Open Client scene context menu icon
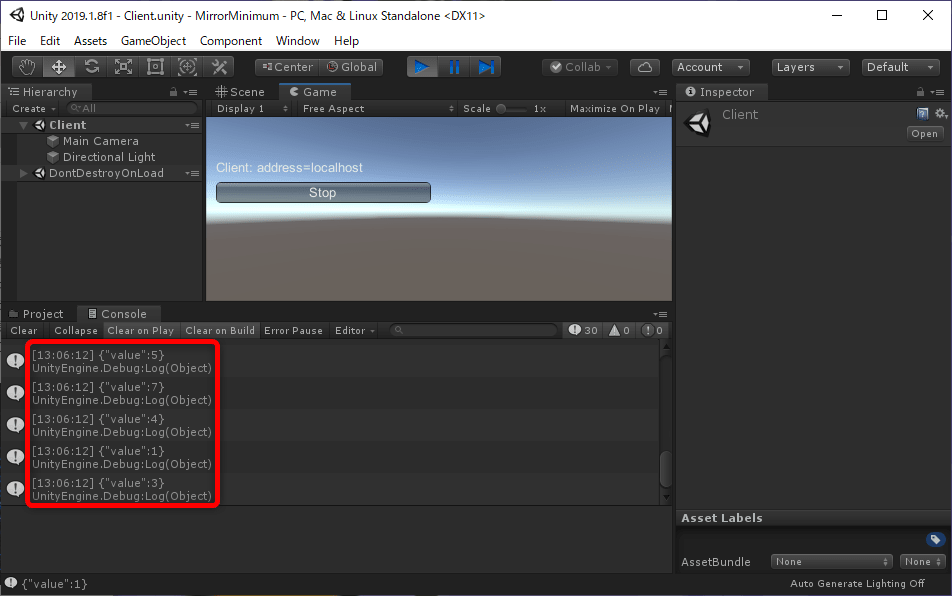Image resolution: width=952 pixels, height=596 pixels. pos(192,125)
